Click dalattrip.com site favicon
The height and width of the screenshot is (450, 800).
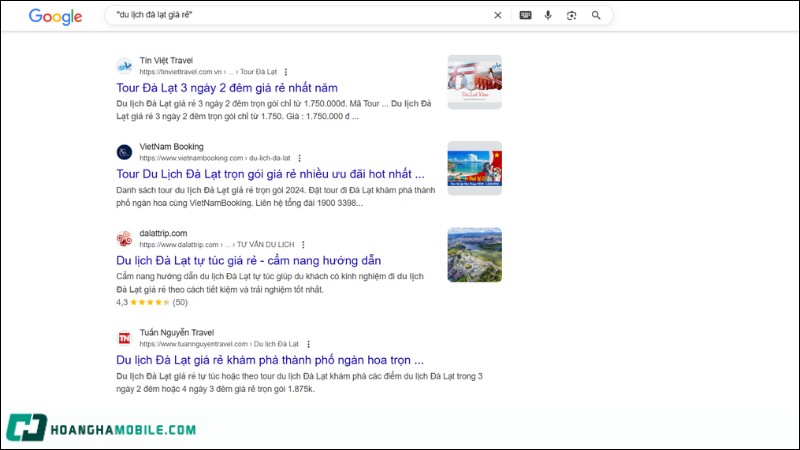pyautogui.click(x=124, y=238)
